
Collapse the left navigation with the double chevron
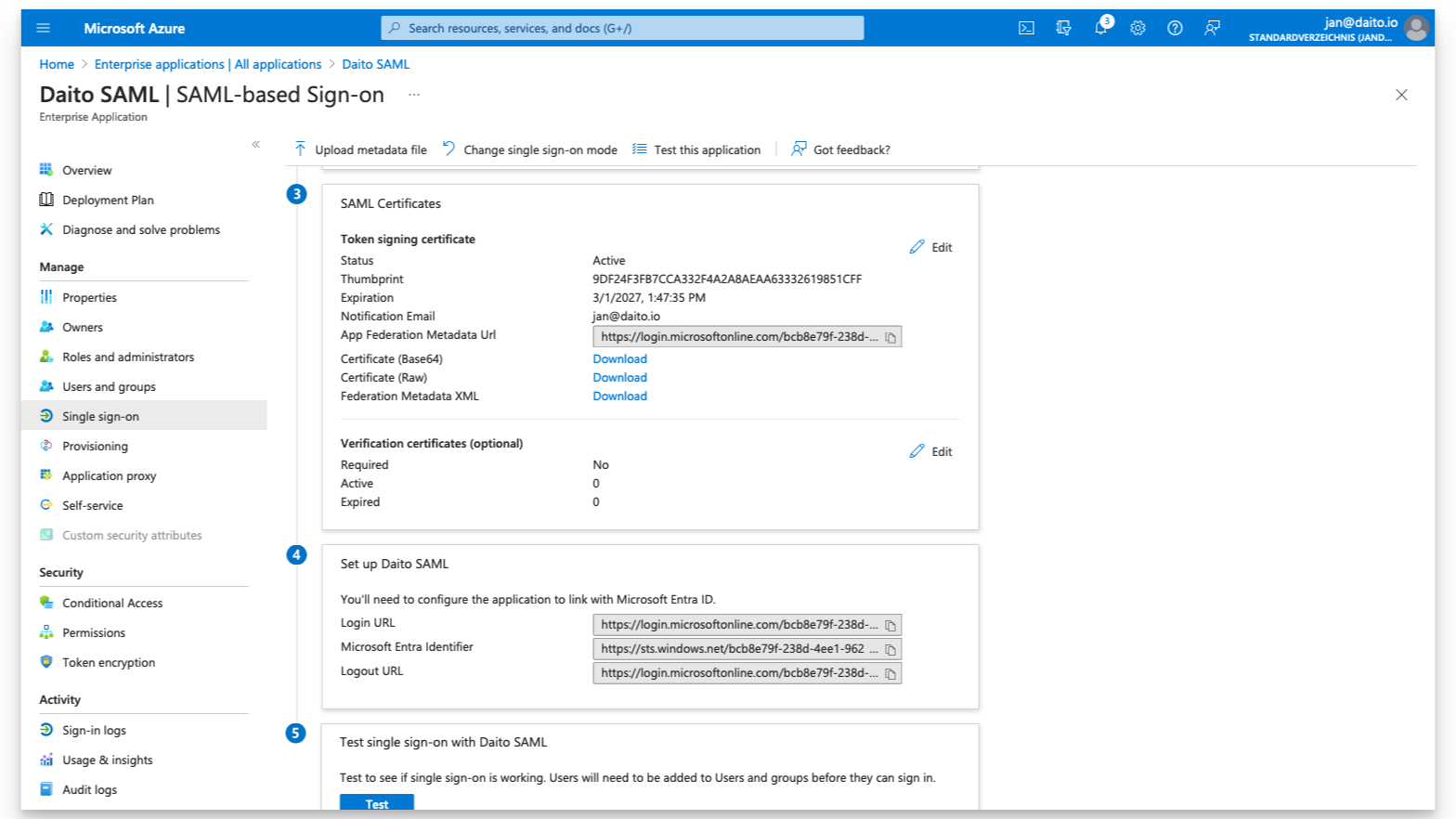pyautogui.click(x=255, y=144)
